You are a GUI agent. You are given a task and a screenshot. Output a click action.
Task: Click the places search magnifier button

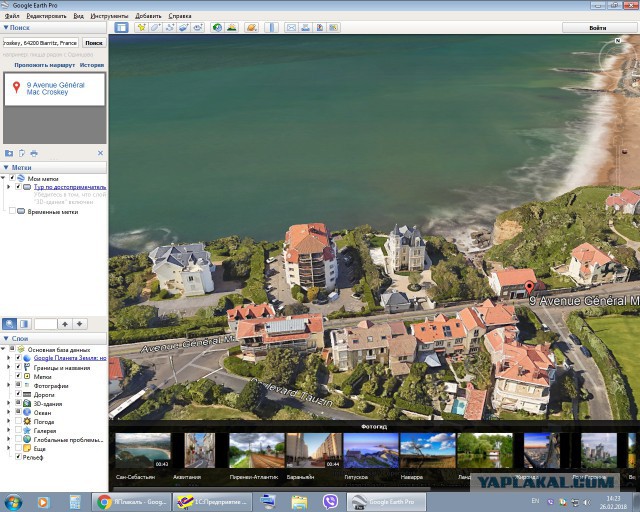(9, 324)
